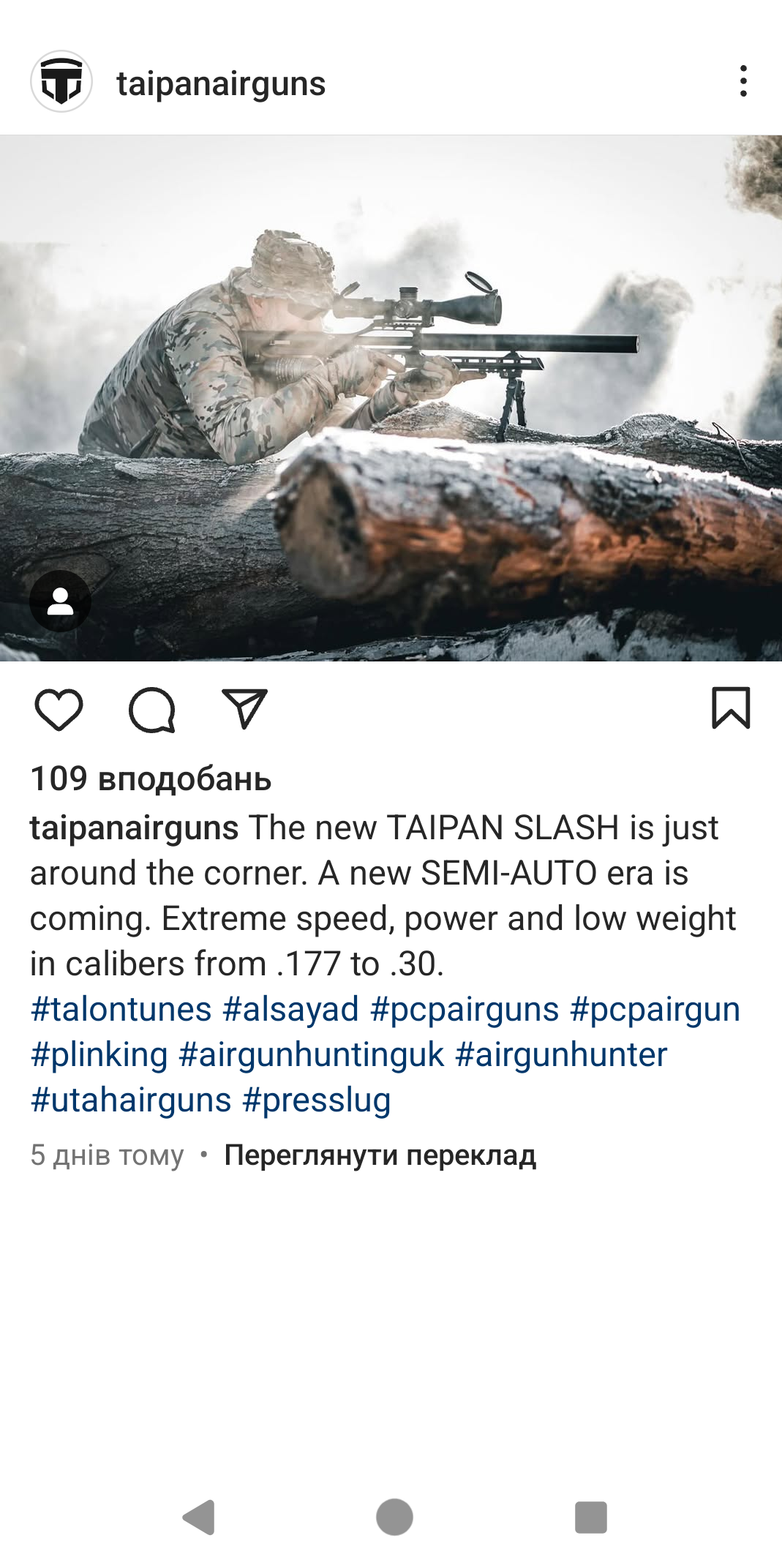This screenshot has height=1568, width=782.
Task: Open the three-dot post options menu
Action: [x=743, y=81]
